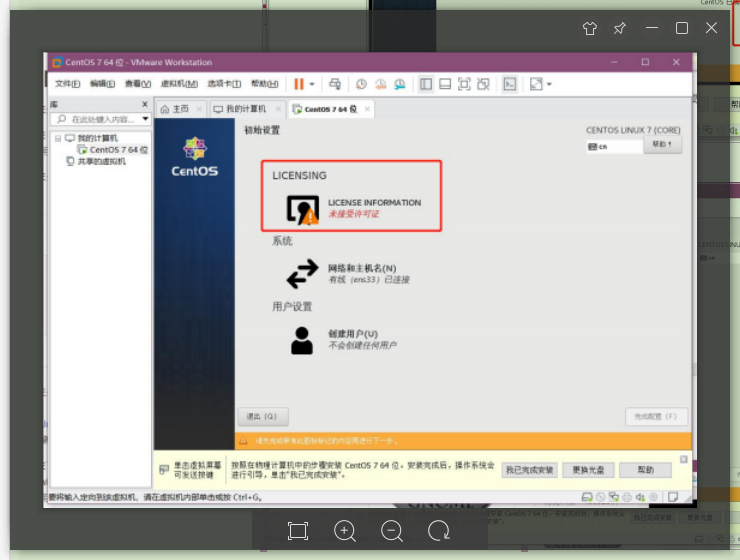Take a snapshot with the clock icon

361,84
